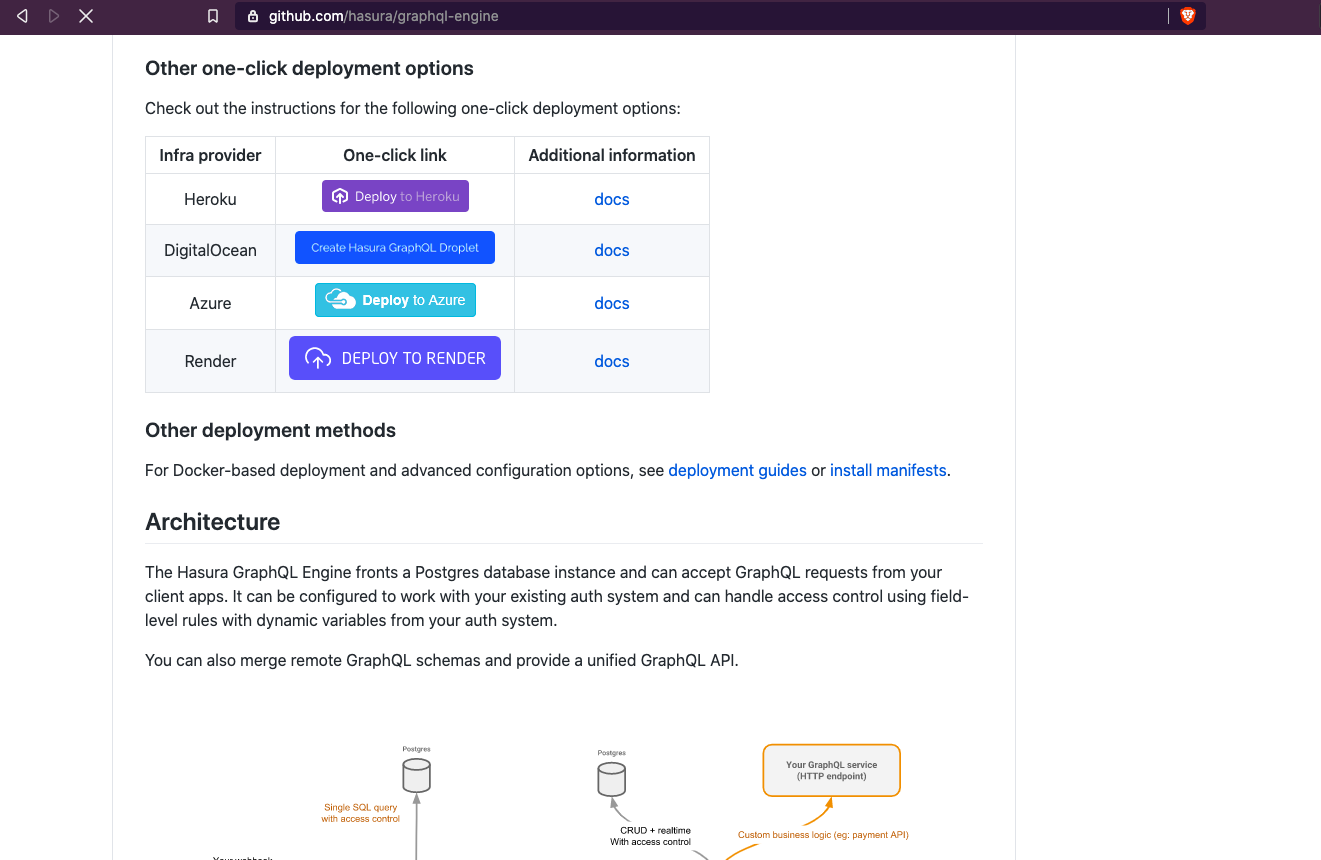The height and width of the screenshot is (860, 1321).
Task: Click the bookmark icon in toolbar
Action: click(213, 16)
